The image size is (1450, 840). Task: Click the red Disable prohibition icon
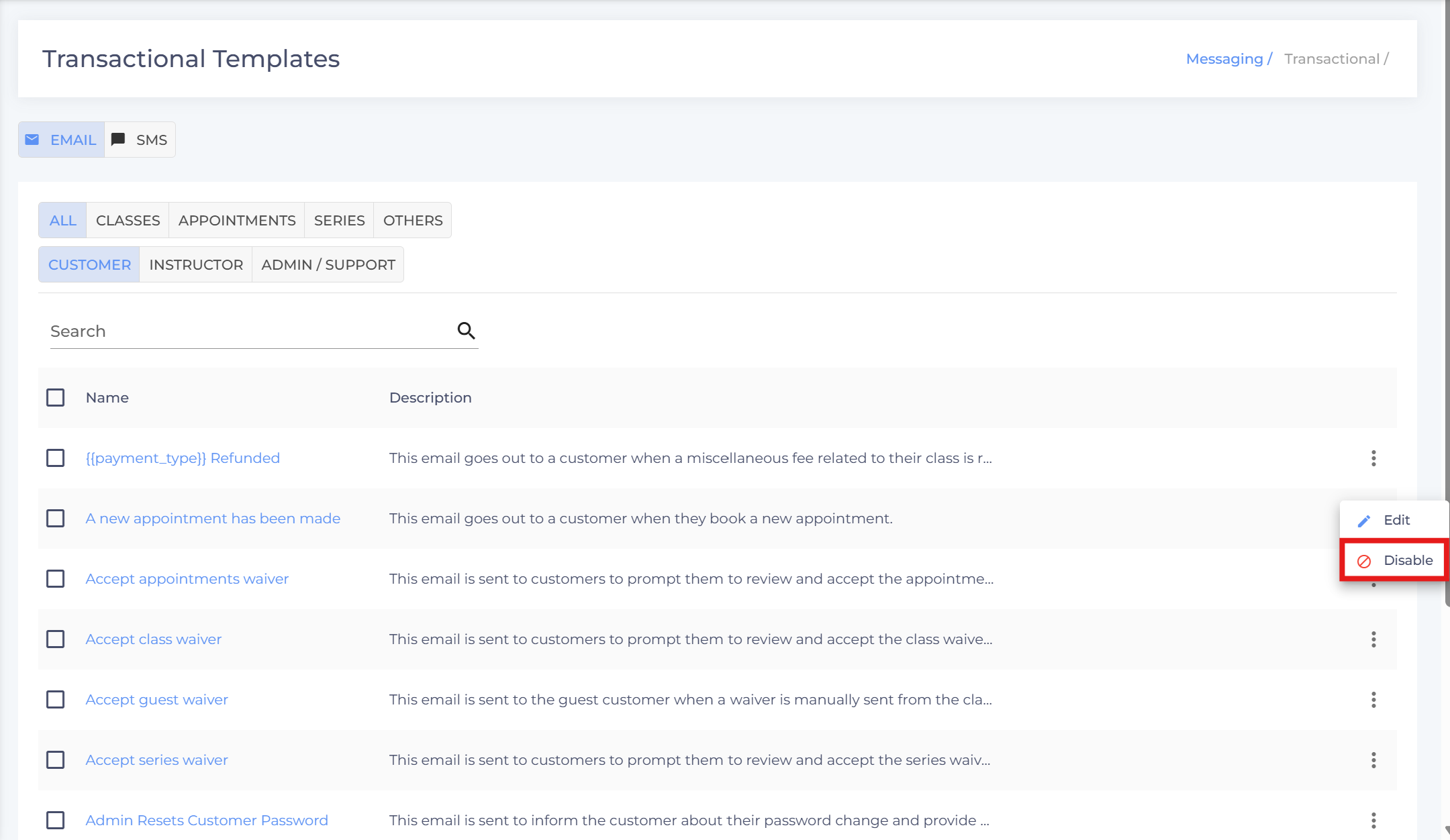pyautogui.click(x=1364, y=561)
